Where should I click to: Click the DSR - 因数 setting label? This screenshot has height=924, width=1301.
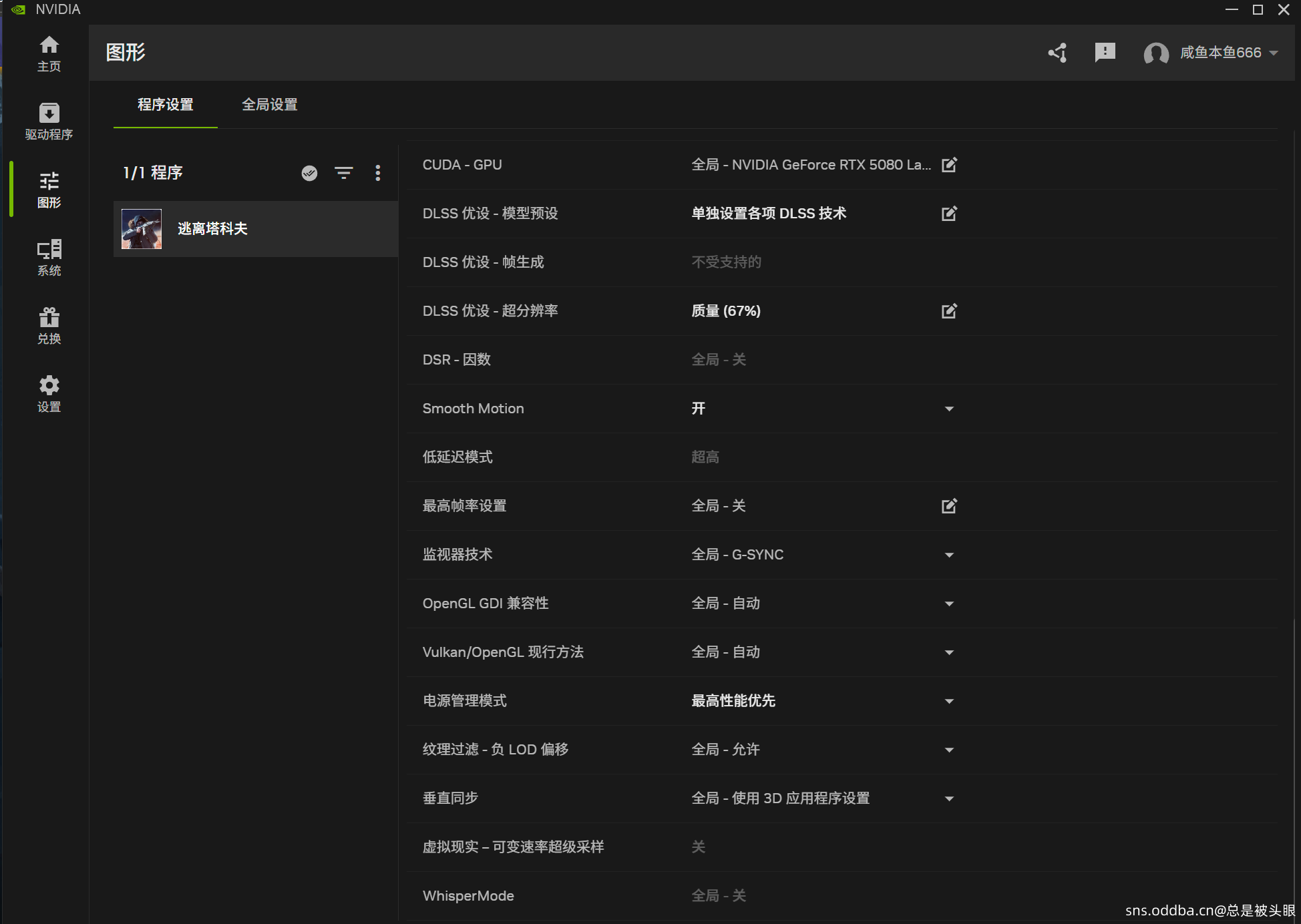click(x=456, y=360)
